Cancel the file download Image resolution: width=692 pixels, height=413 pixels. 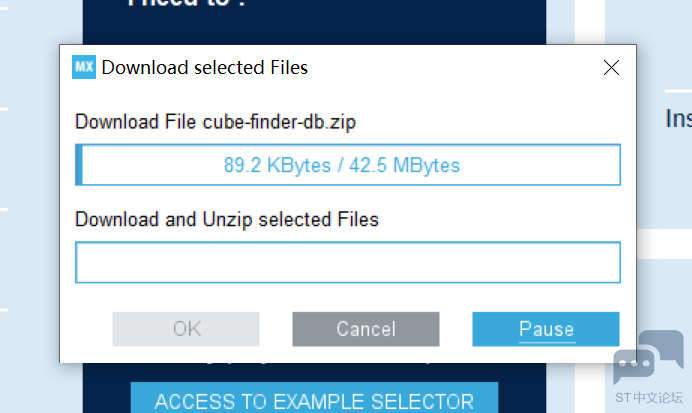coord(366,329)
